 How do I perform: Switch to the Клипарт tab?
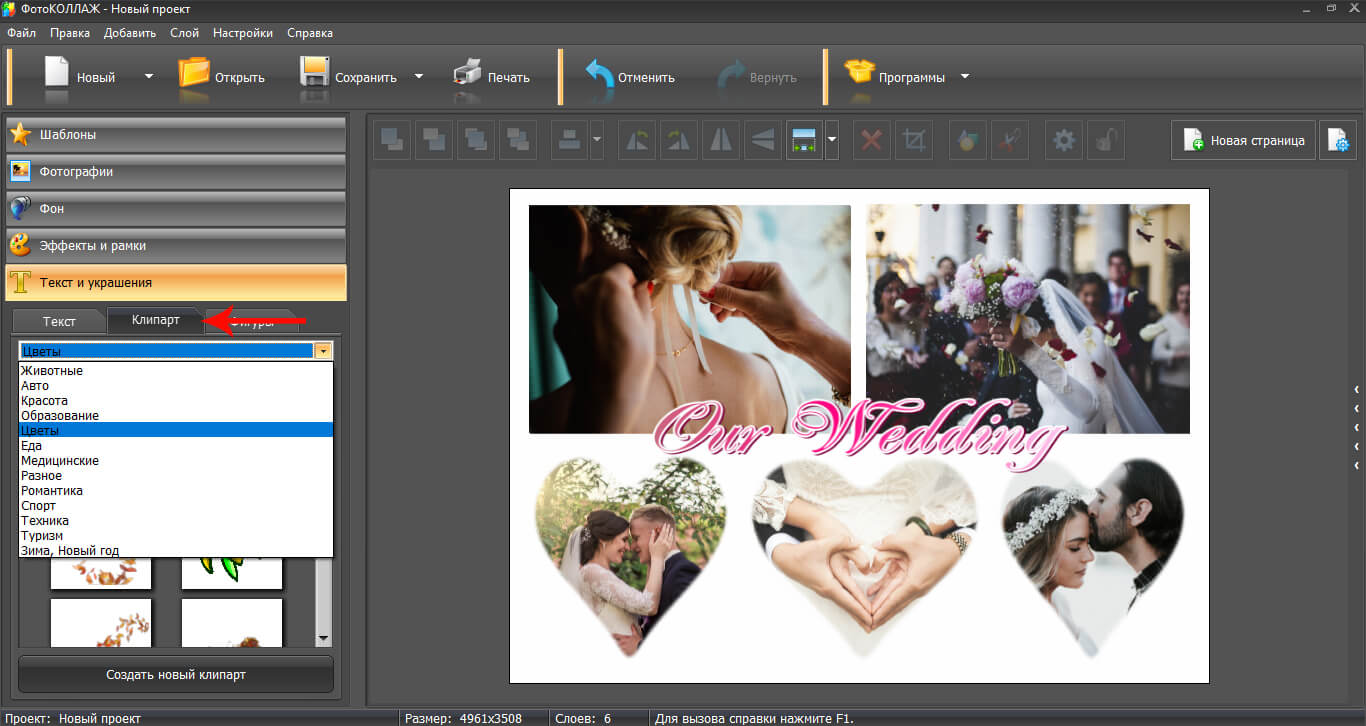(155, 320)
